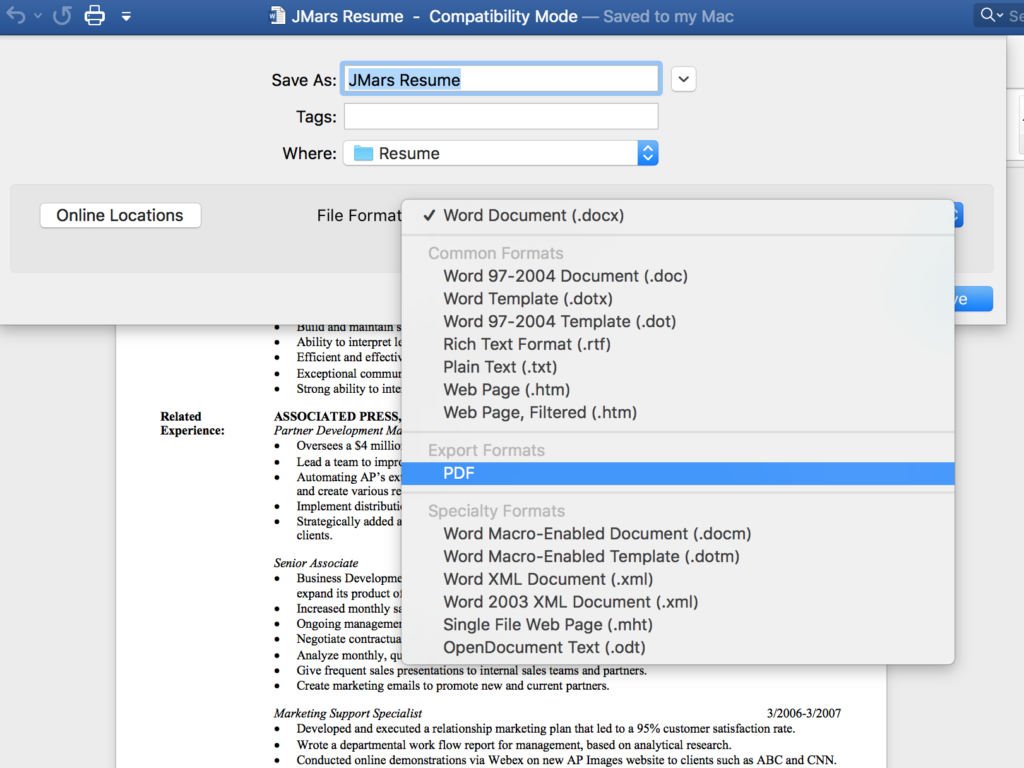
Task: Click 'Marketing Support Specialist' title in resume
Action: click(348, 713)
